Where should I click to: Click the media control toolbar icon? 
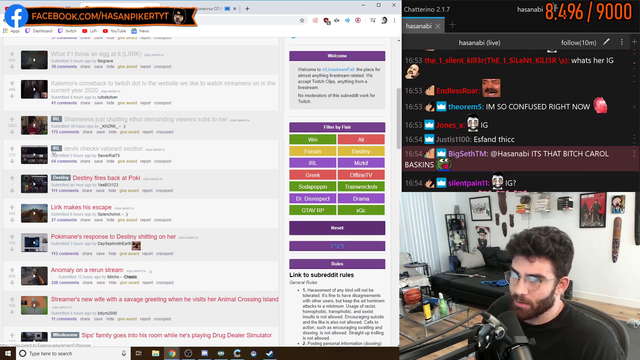click(x=373, y=20)
